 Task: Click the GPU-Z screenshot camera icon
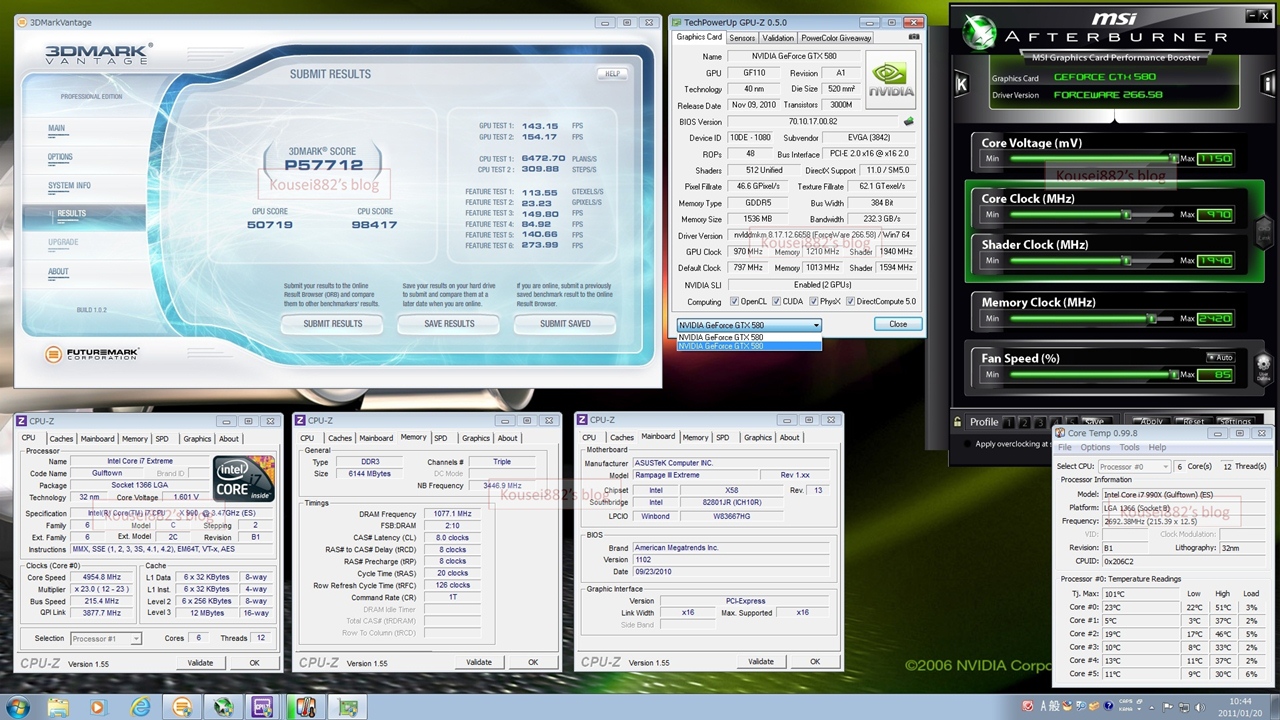pos(914,37)
